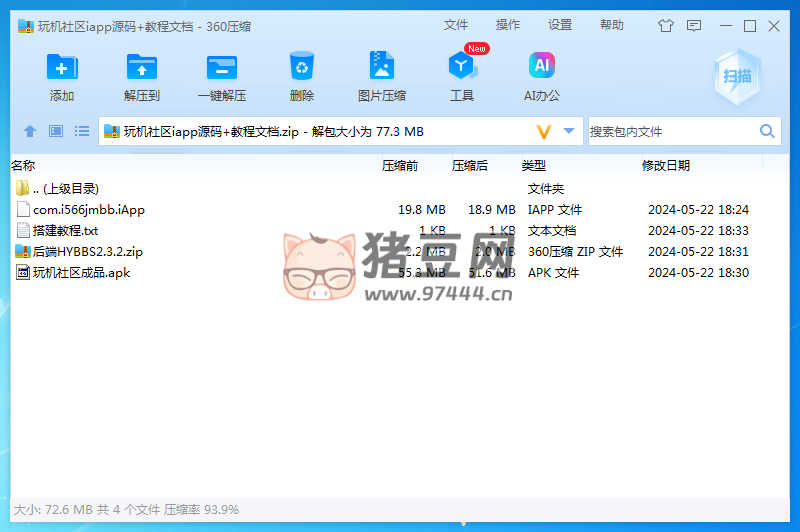Screen dimensions: 800x532
Task: Switch to the list view mode icon
Action: coord(82,131)
